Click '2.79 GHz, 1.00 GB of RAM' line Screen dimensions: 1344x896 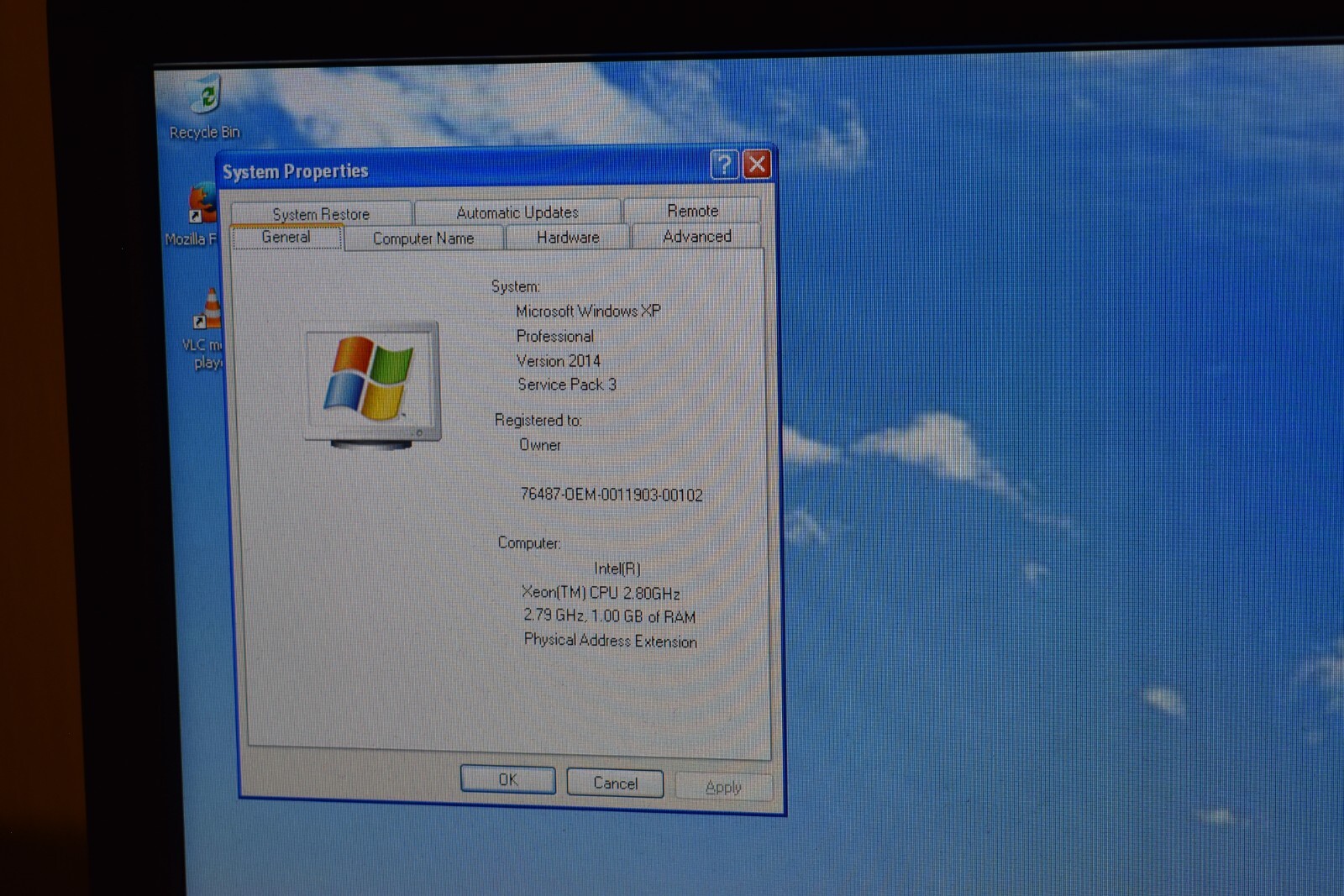tap(609, 616)
